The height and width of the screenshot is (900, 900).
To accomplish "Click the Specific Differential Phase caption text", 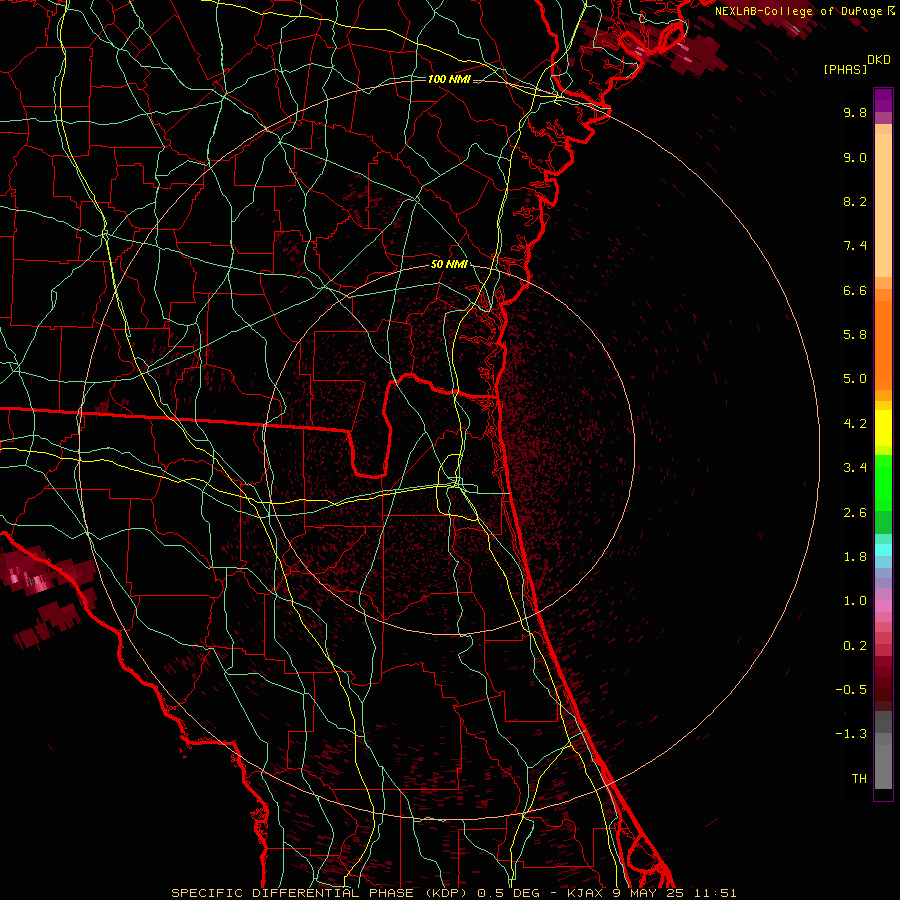I will point(453,893).
